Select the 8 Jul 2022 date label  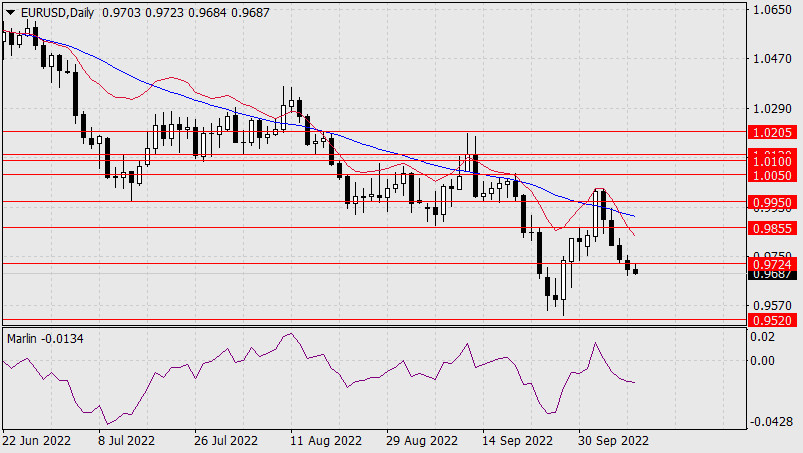(126, 441)
